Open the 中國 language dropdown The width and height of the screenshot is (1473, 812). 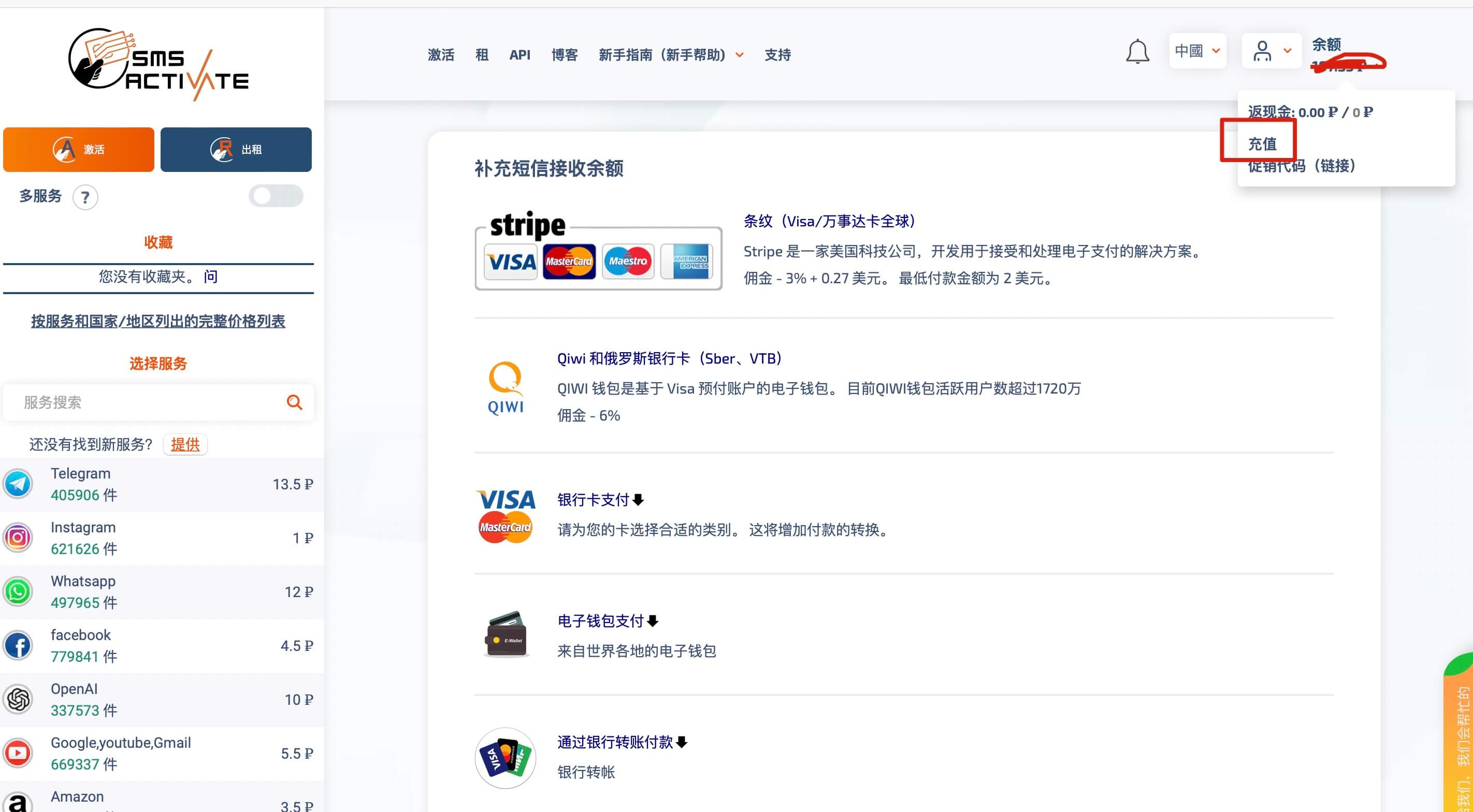tap(1197, 51)
